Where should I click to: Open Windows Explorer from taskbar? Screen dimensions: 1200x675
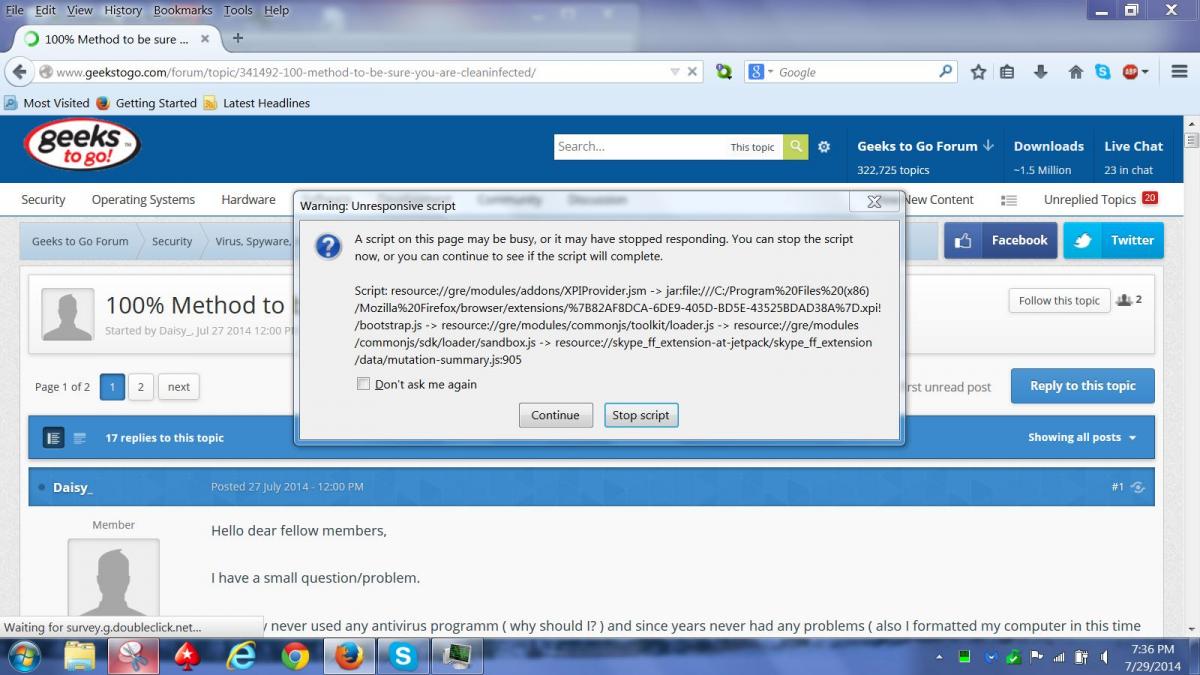click(x=80, y=656)
